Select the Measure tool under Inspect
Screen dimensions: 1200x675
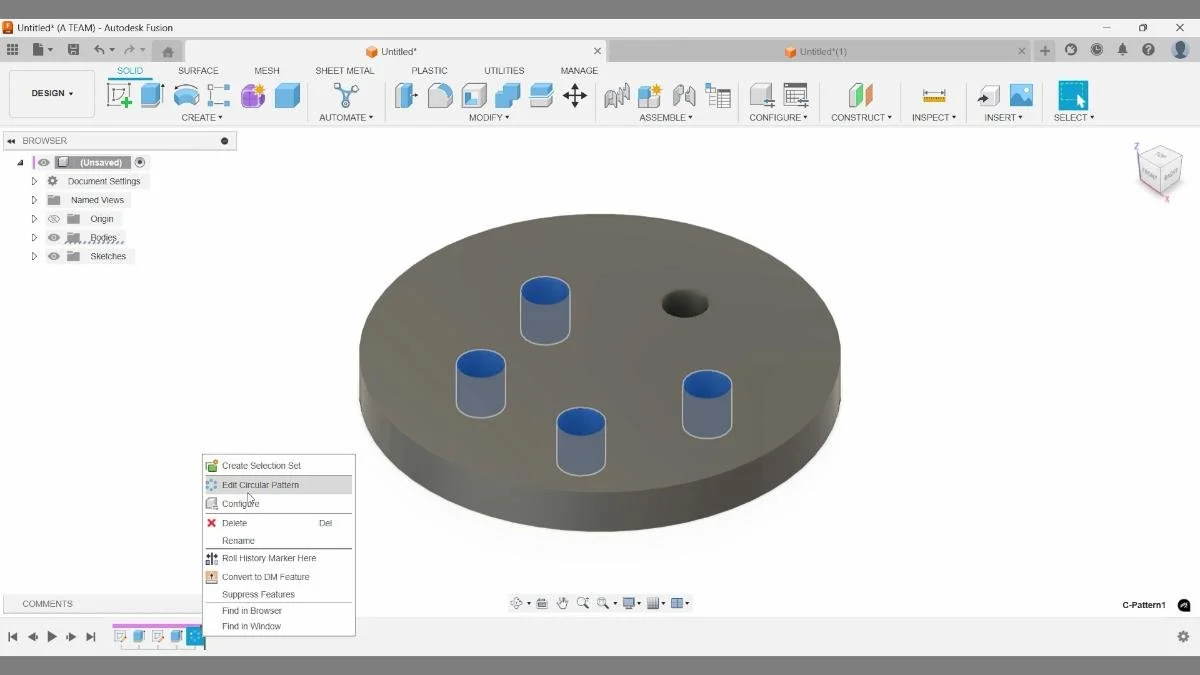point(933,95)
